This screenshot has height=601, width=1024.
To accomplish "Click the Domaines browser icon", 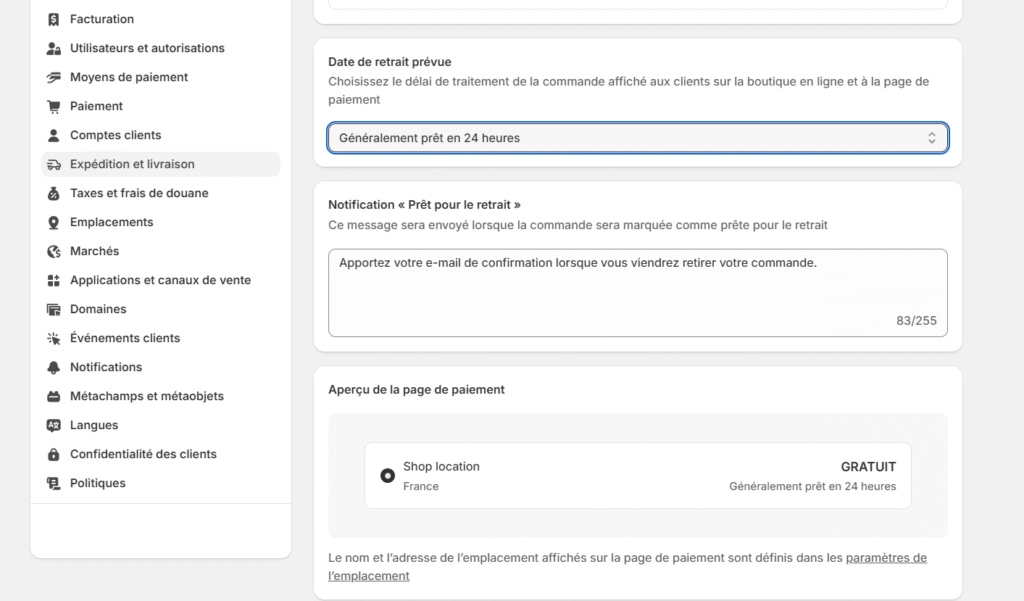I will point(54,310).
